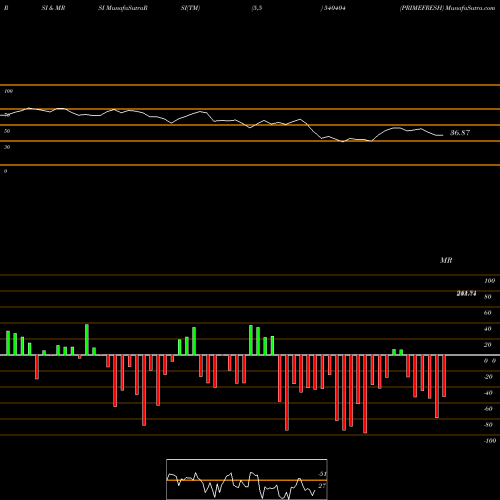Click the 540404 stock code in header
This screenshot has height=500, width=500.
click(x=334, y=8)
